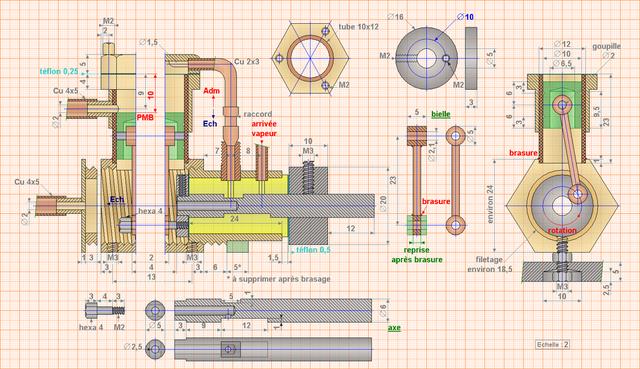The height and width of the screenshot is (369, 640).
Task: Click the '9,5' vertical dimension
Action: (597, 111)
